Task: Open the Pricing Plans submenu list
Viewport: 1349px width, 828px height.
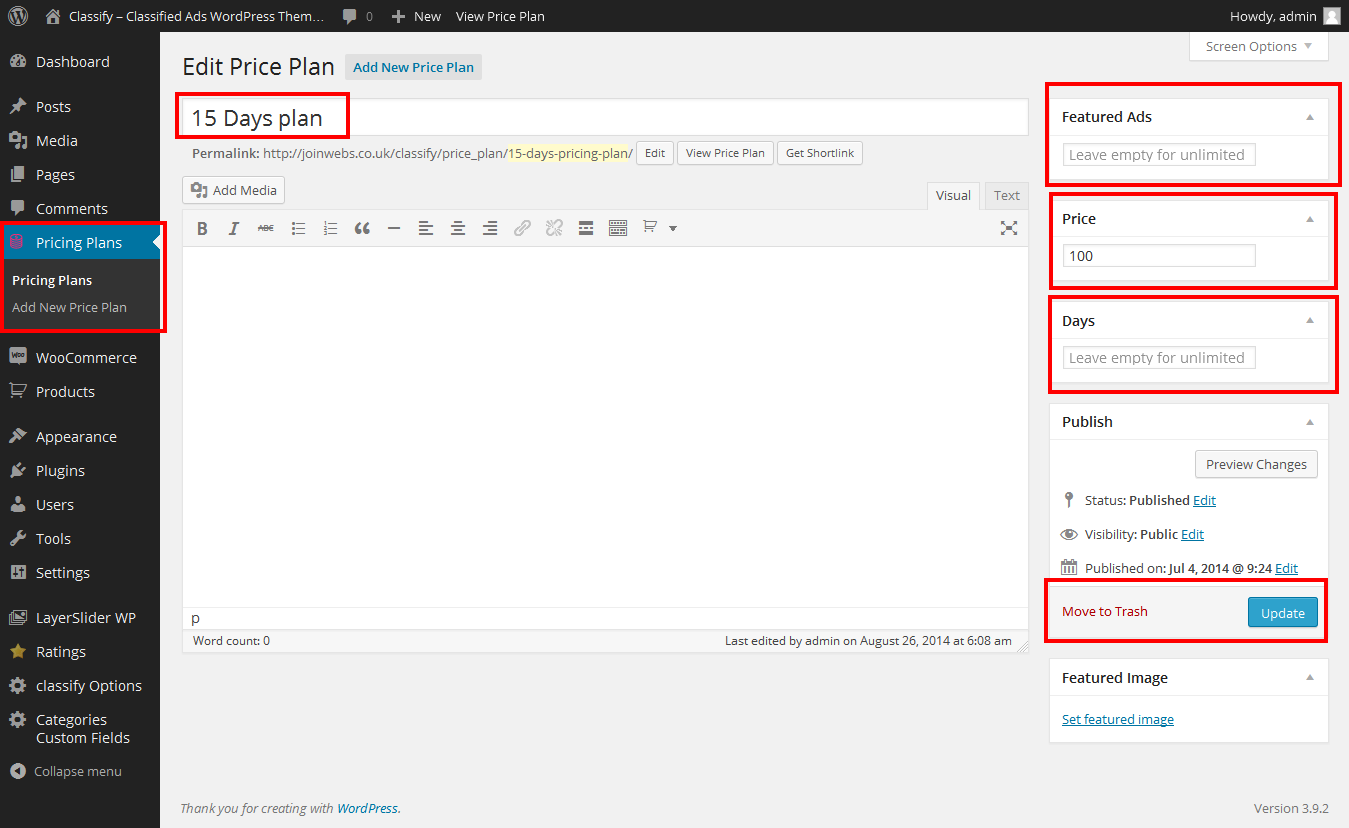Action: [x=52, y=281]
